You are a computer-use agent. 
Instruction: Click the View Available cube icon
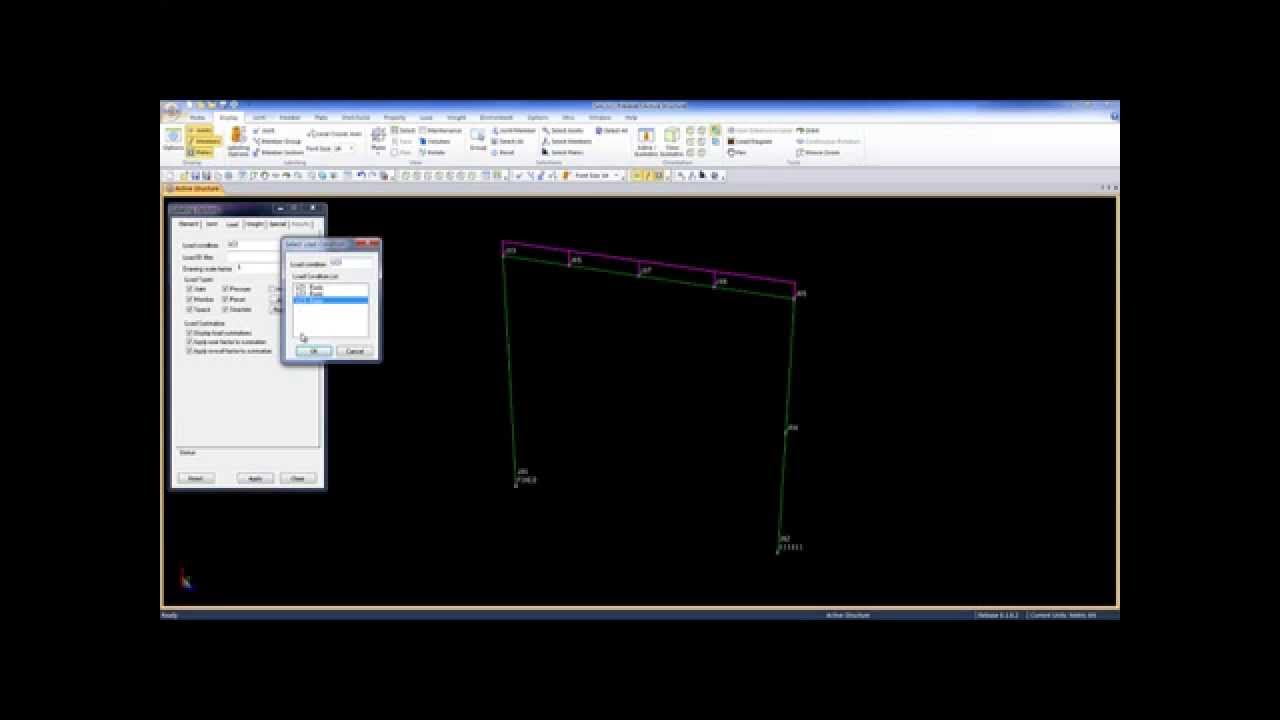672,141
